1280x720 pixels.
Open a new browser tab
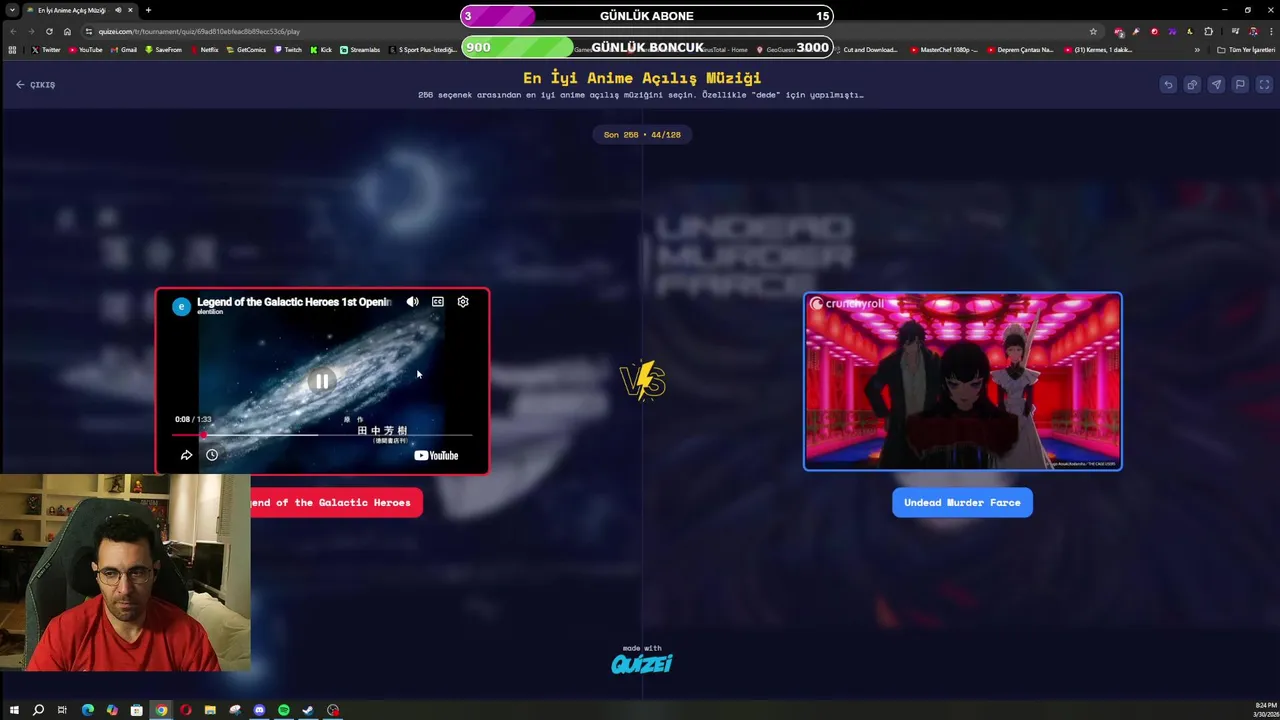tap(148, 10)
